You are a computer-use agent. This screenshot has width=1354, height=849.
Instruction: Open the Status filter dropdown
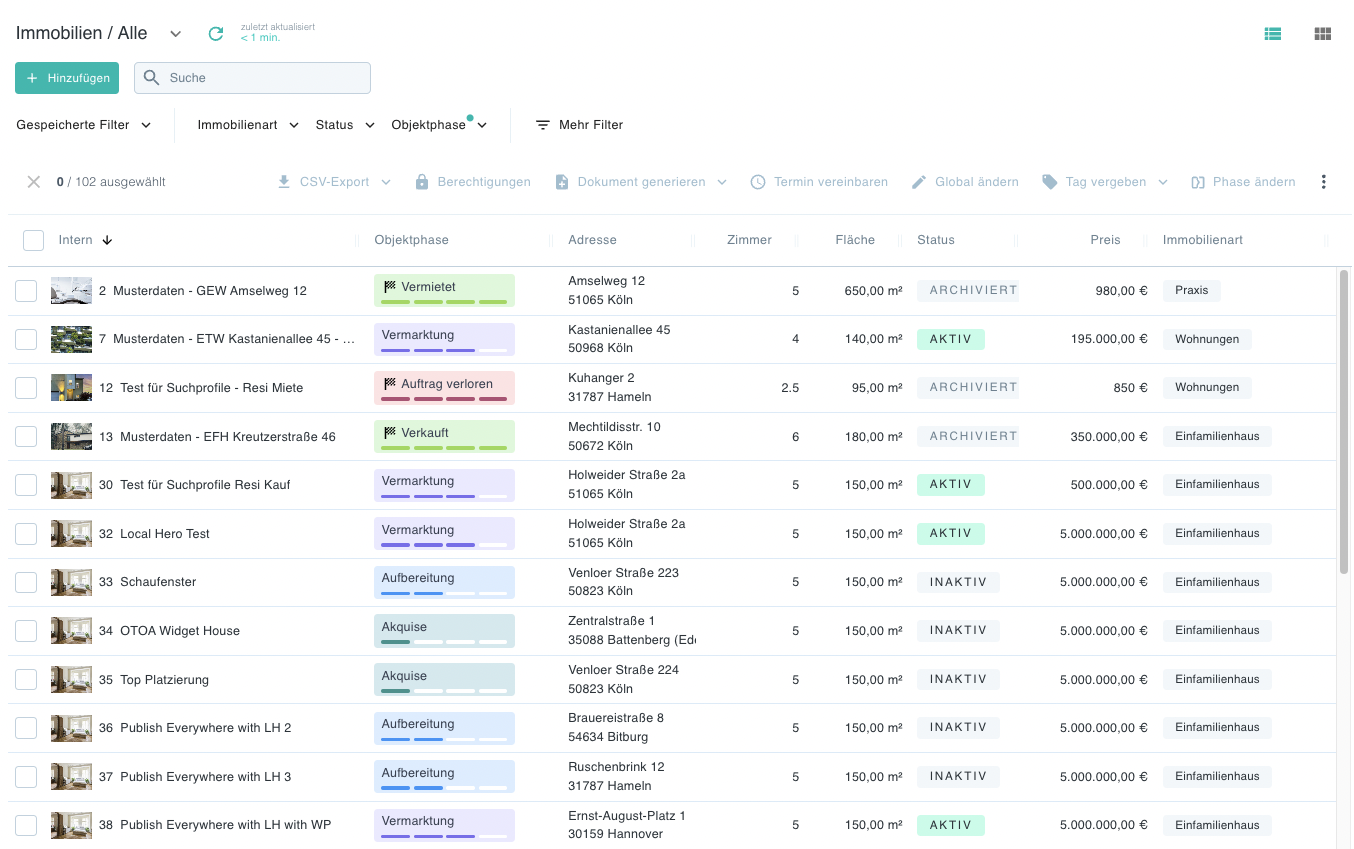click(345, 125)
